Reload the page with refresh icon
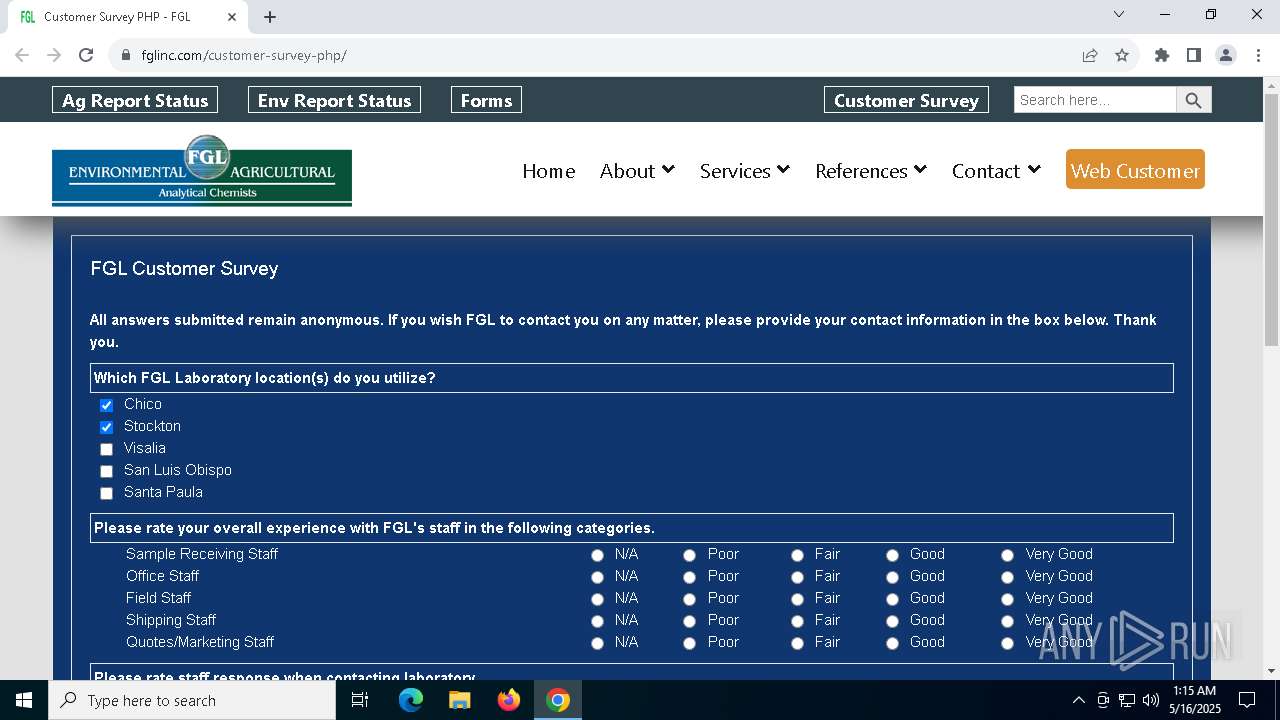The image size is (1280, 720). pos(86,55)
